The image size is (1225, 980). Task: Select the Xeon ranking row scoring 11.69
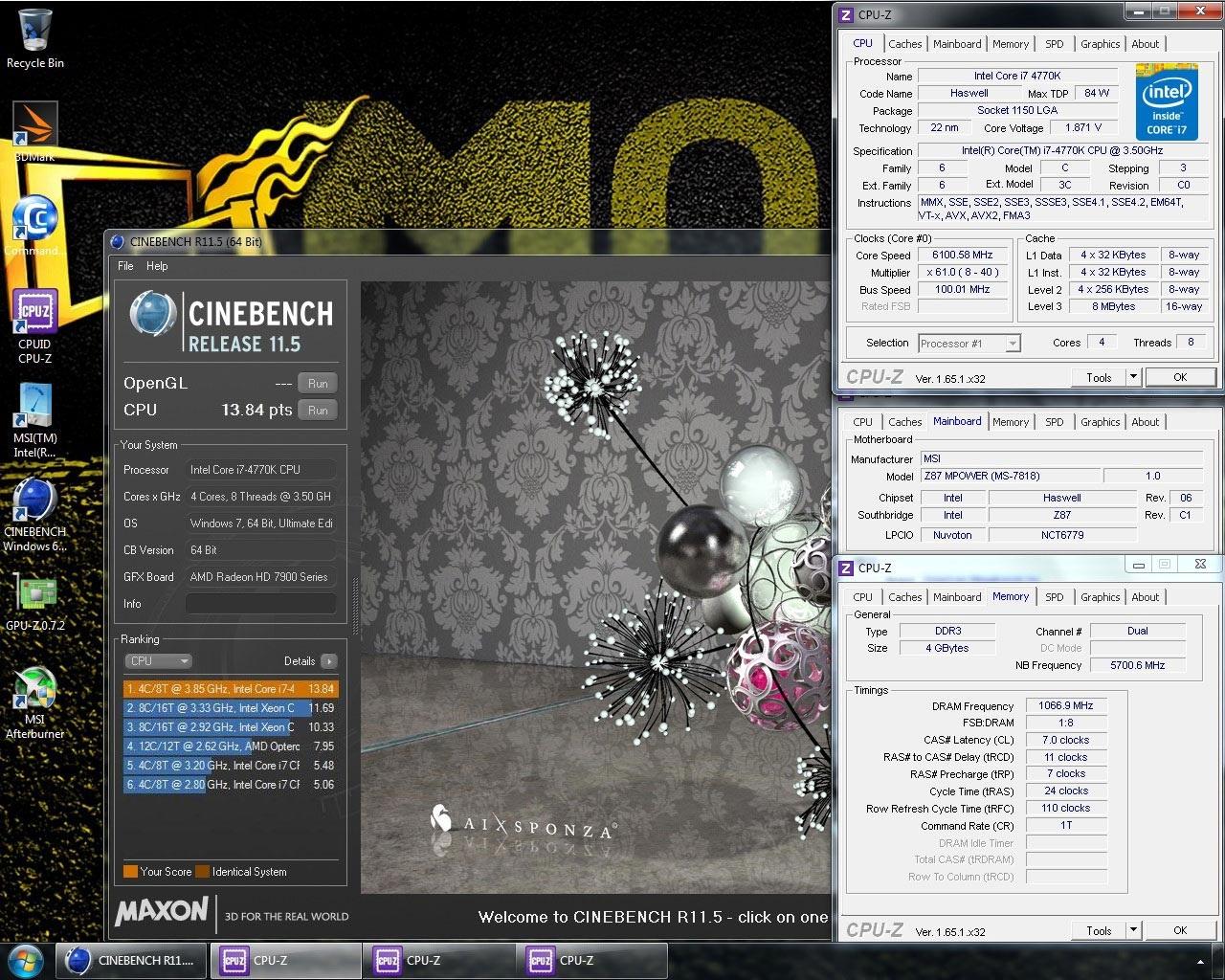[x=230, y=708]
